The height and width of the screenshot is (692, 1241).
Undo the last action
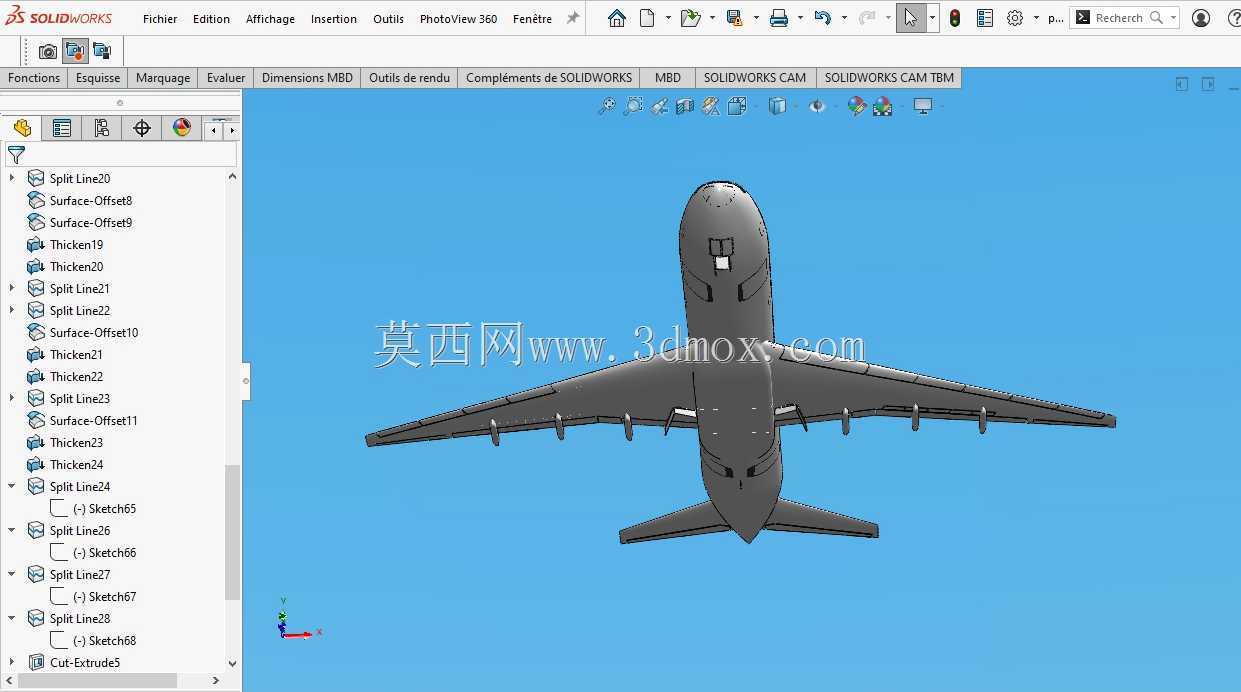[x=822, y=18]
